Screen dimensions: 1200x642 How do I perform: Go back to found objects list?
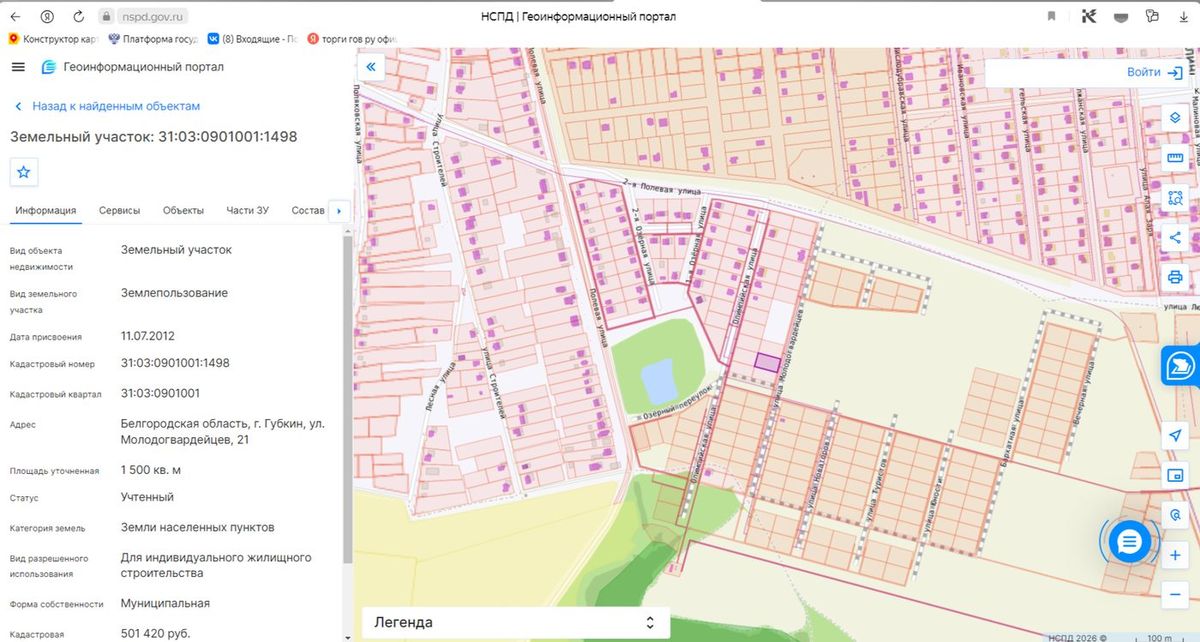tap(107, 106)
